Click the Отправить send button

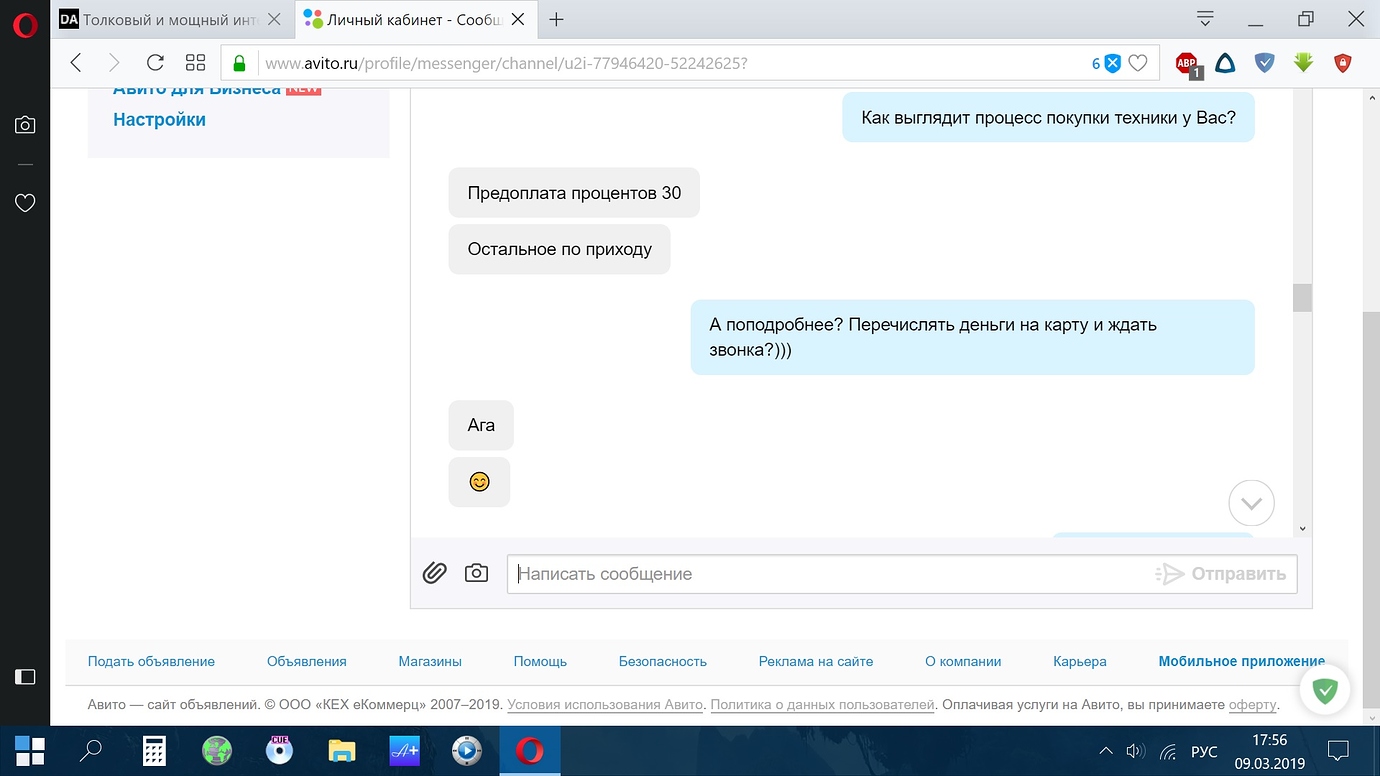pyautogui.click(x=1222, y=574)
